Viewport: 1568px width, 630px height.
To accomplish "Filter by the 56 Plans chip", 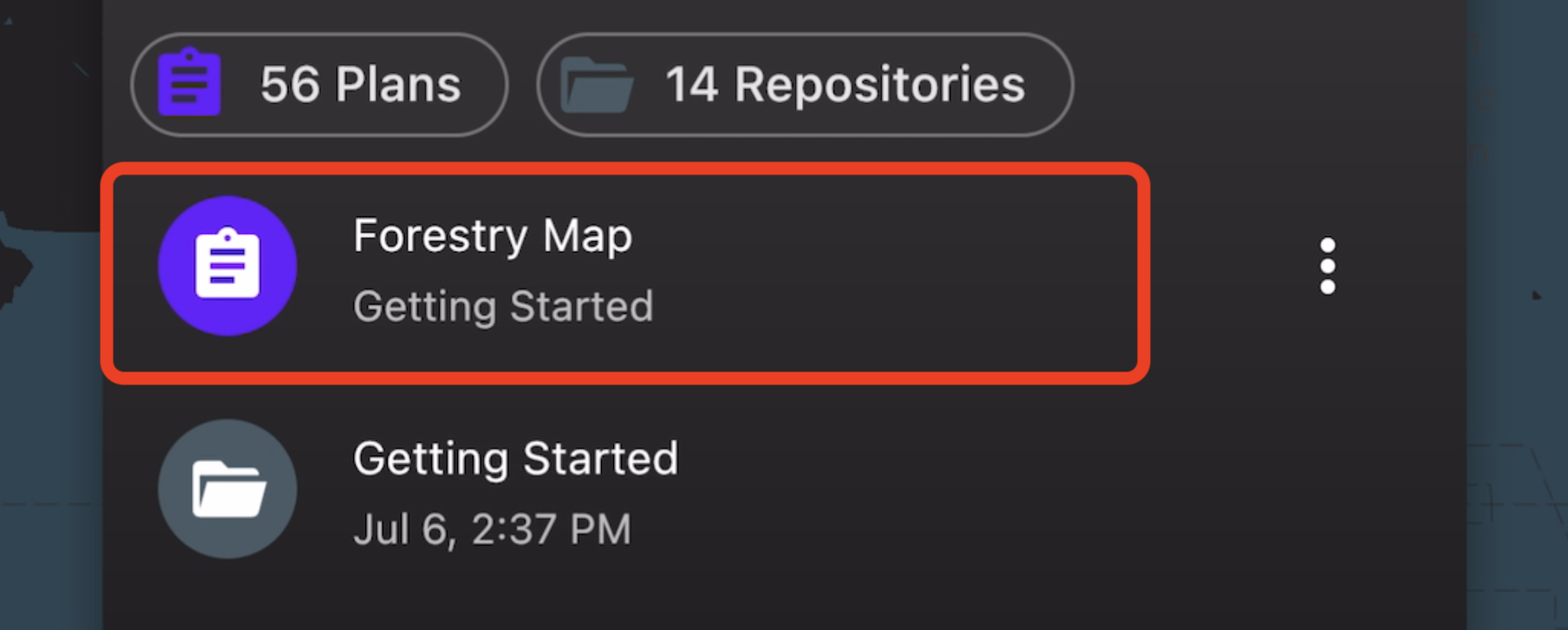I will (319, 84).
